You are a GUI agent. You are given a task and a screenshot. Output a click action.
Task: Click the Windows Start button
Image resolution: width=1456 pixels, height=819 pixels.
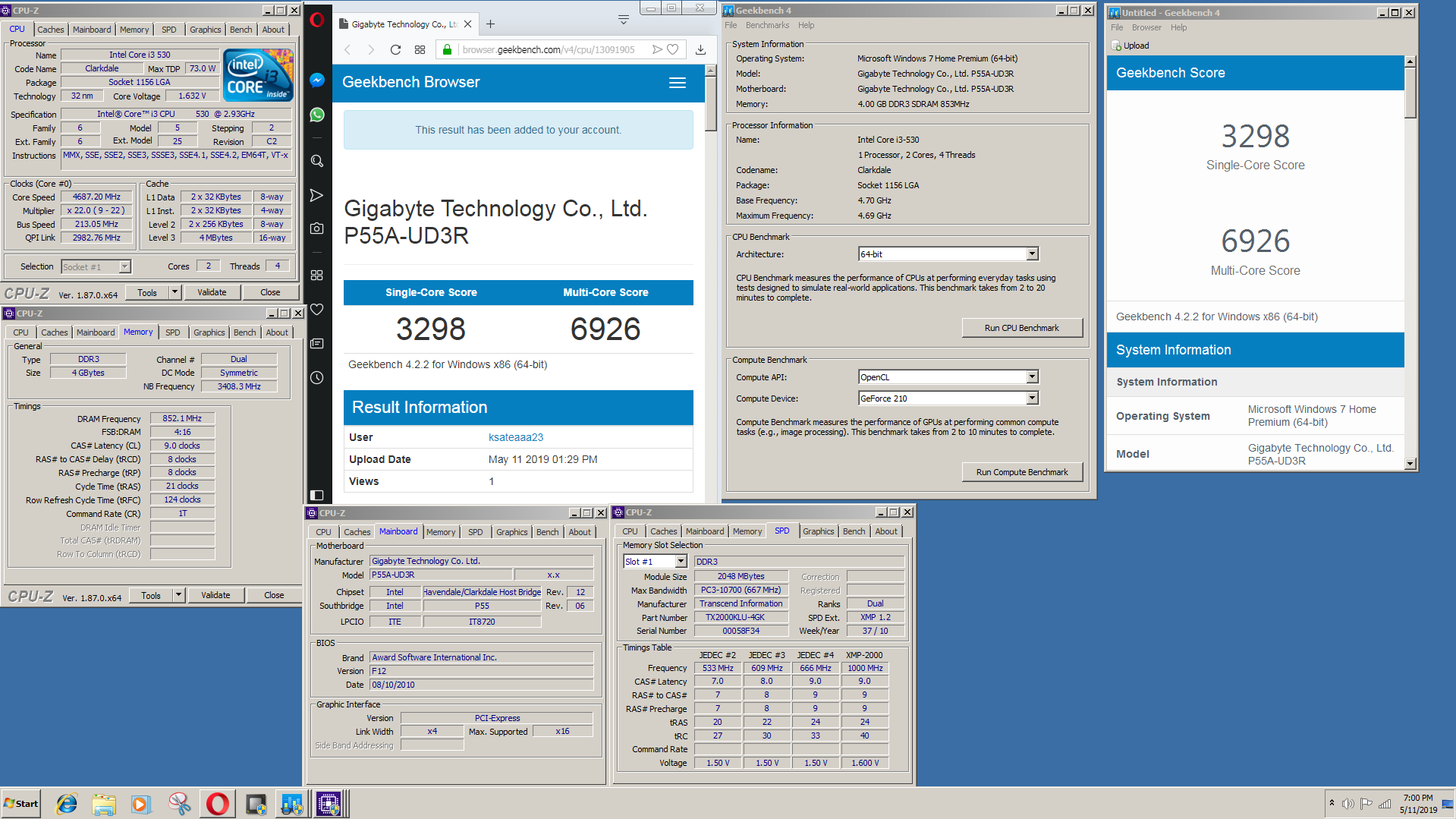point(21,804)
